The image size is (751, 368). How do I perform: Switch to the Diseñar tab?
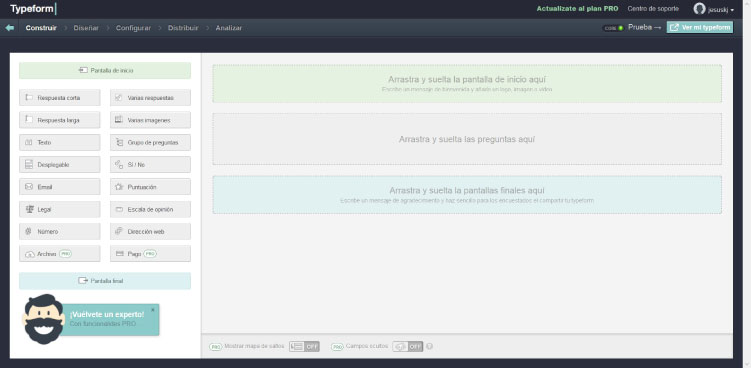point(86,28)
